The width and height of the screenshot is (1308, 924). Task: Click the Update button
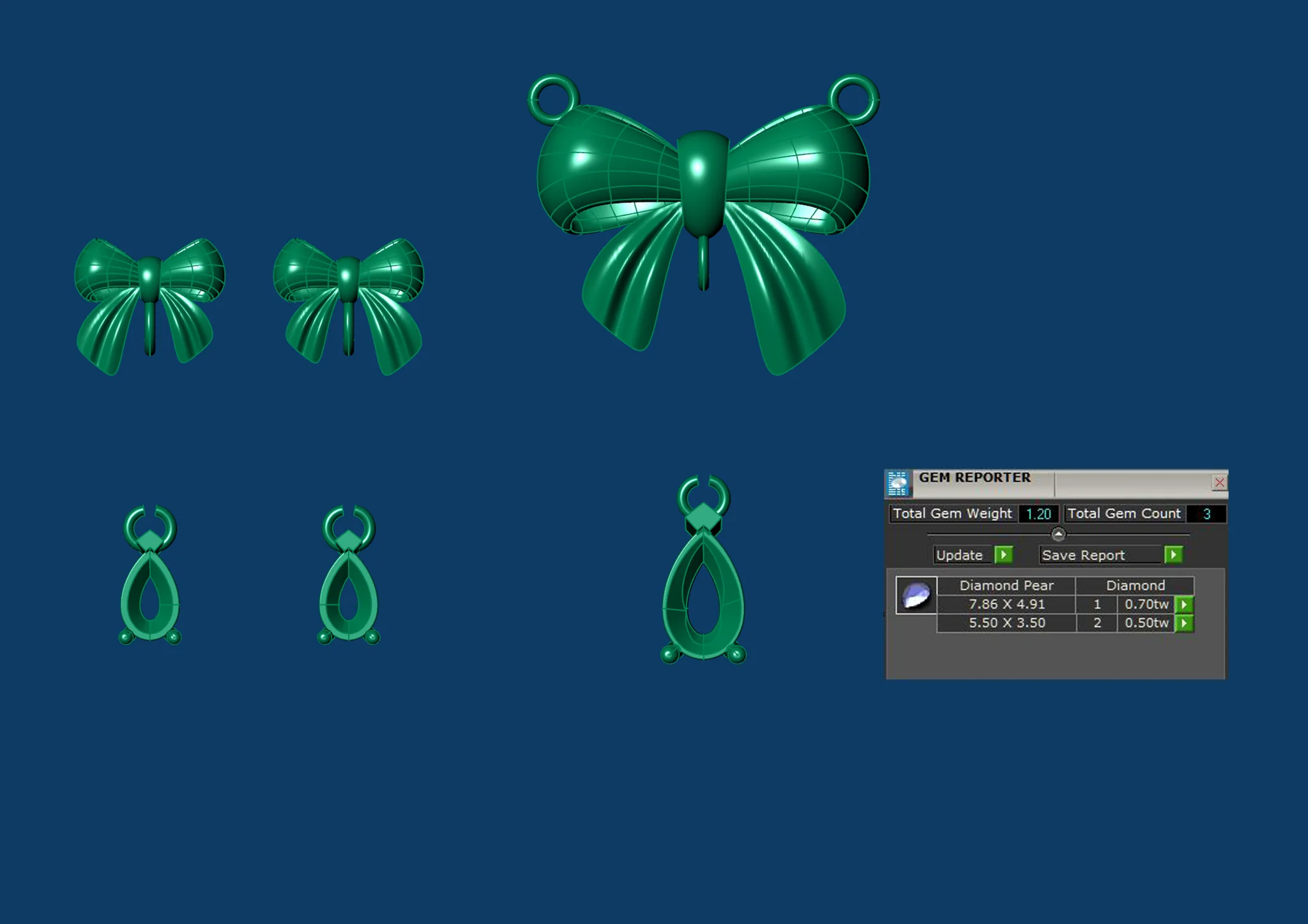[x=962, y=555]
